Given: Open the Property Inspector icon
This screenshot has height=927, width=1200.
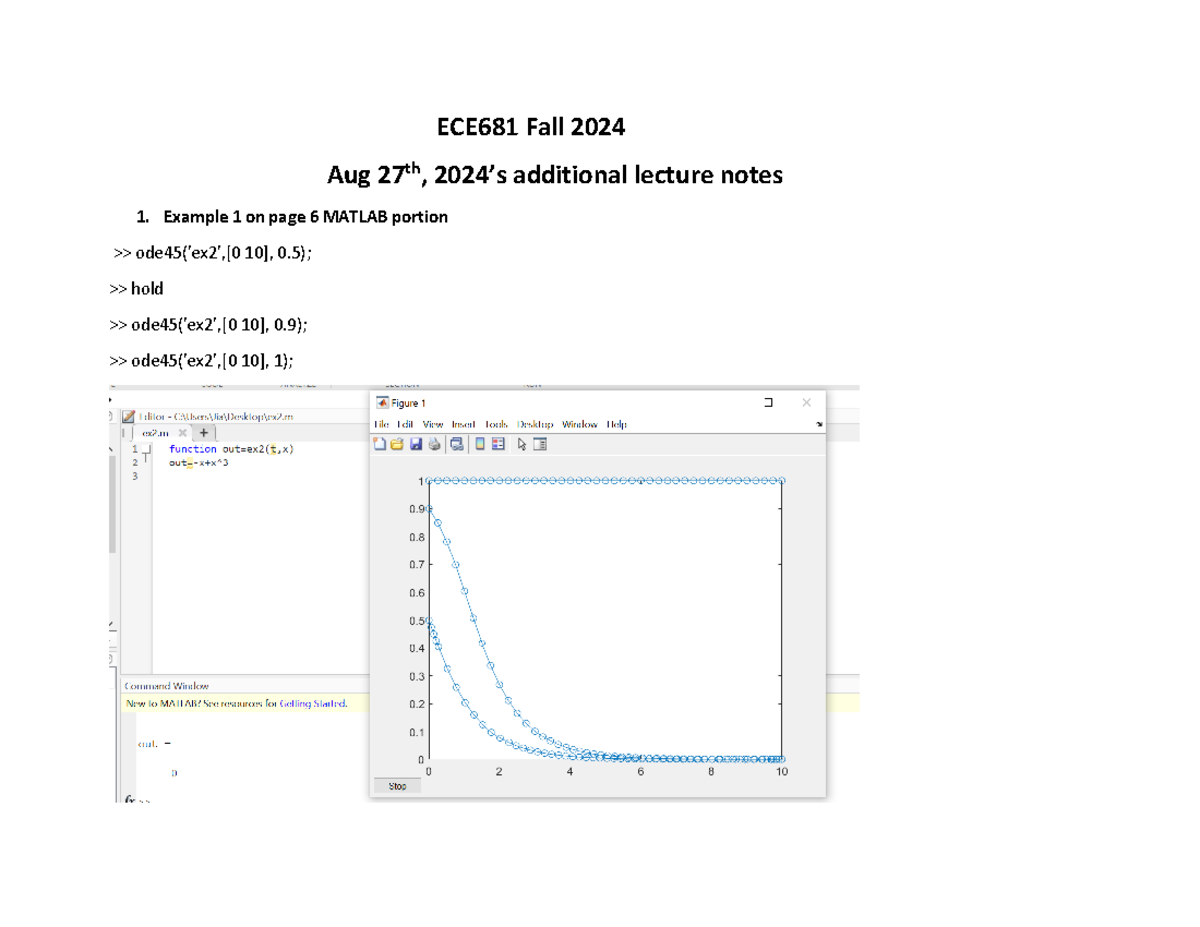Looking at the screenshot, I should (539, 445).
